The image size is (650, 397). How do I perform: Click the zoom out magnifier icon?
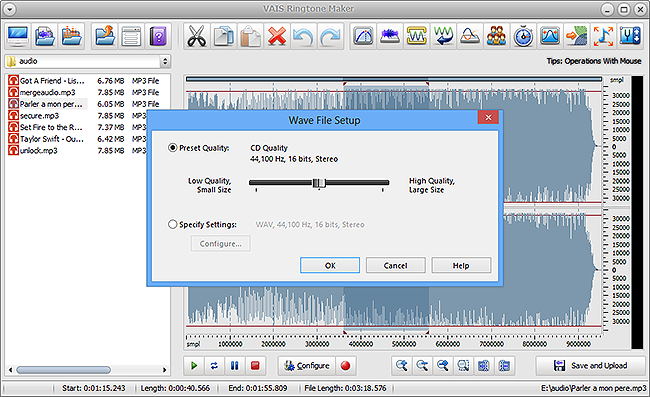(422, 366)
